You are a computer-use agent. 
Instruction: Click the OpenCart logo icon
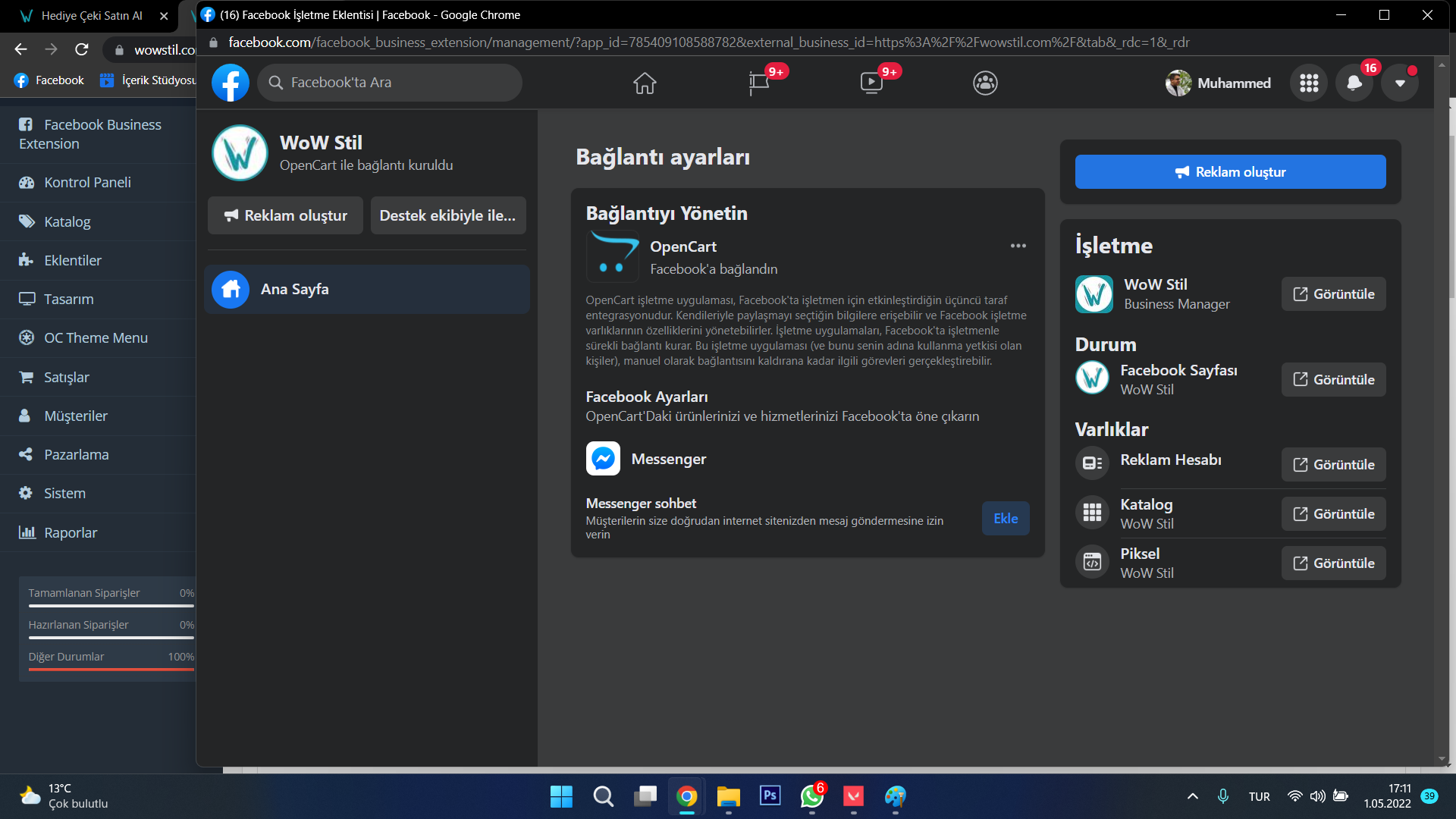613,256
